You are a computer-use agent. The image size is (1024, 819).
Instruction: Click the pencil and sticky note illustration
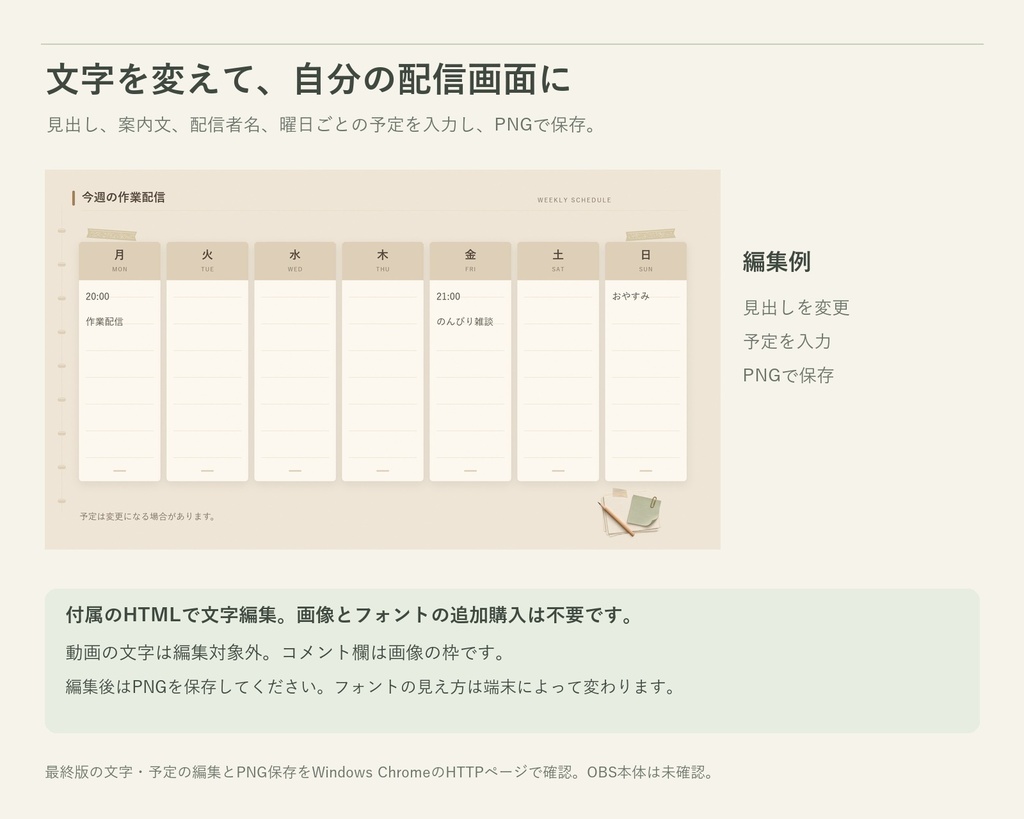(630, 512)
